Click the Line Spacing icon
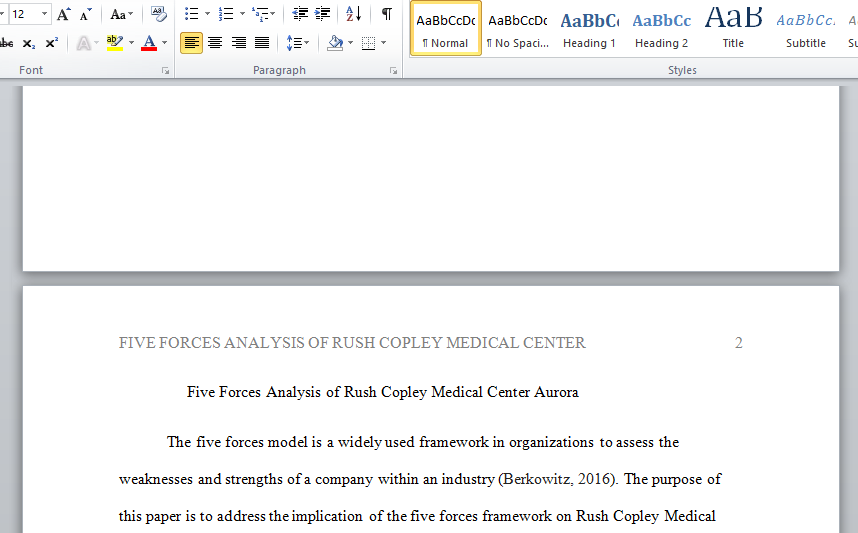Viewport: 858px width, 533px height. [294, 43]
